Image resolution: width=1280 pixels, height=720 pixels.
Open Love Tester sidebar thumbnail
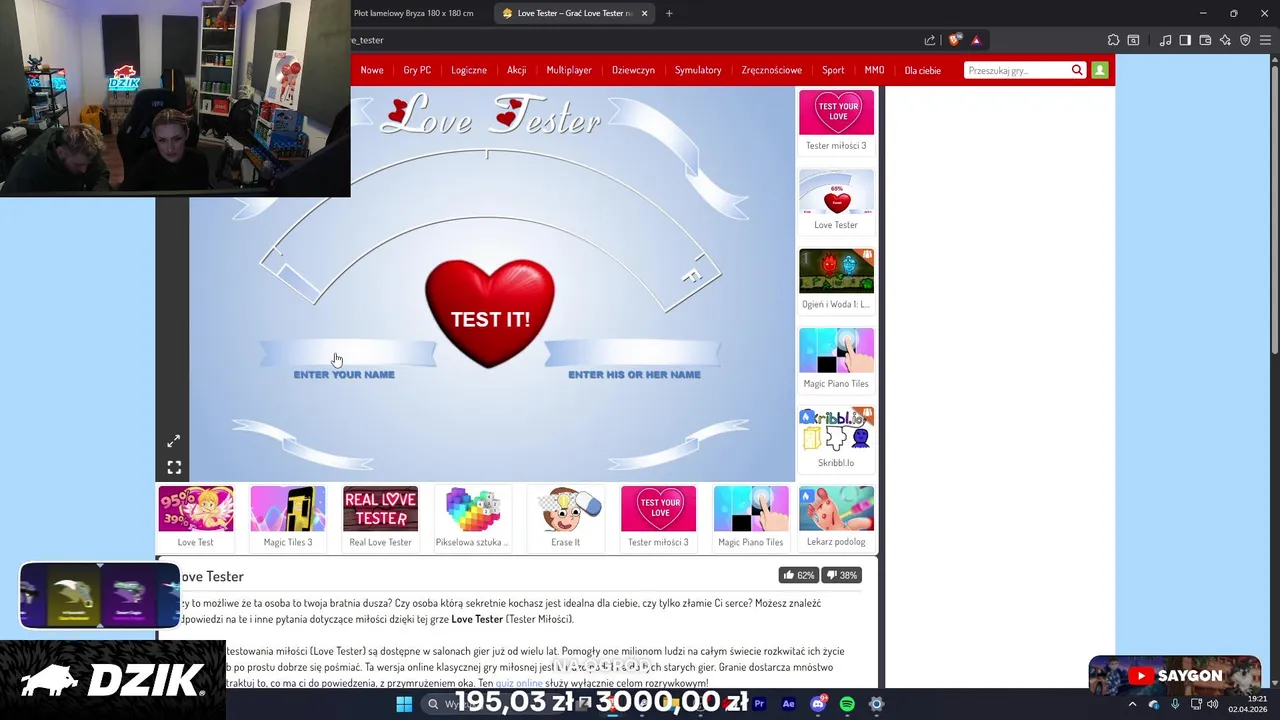click(836, 200)
